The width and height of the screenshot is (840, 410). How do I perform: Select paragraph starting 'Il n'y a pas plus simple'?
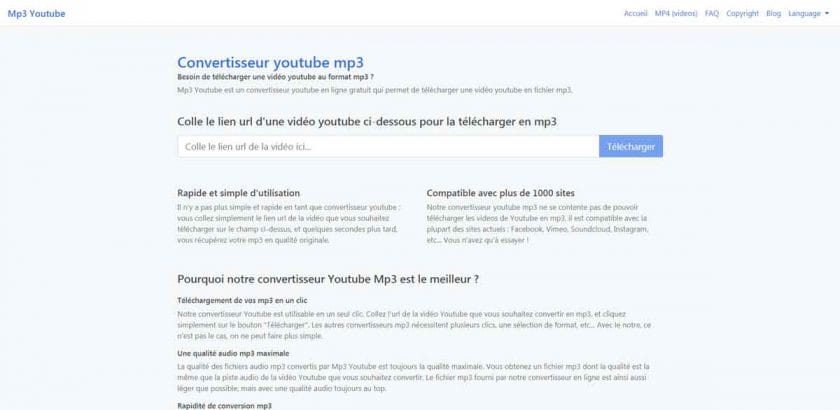point(289,223)
